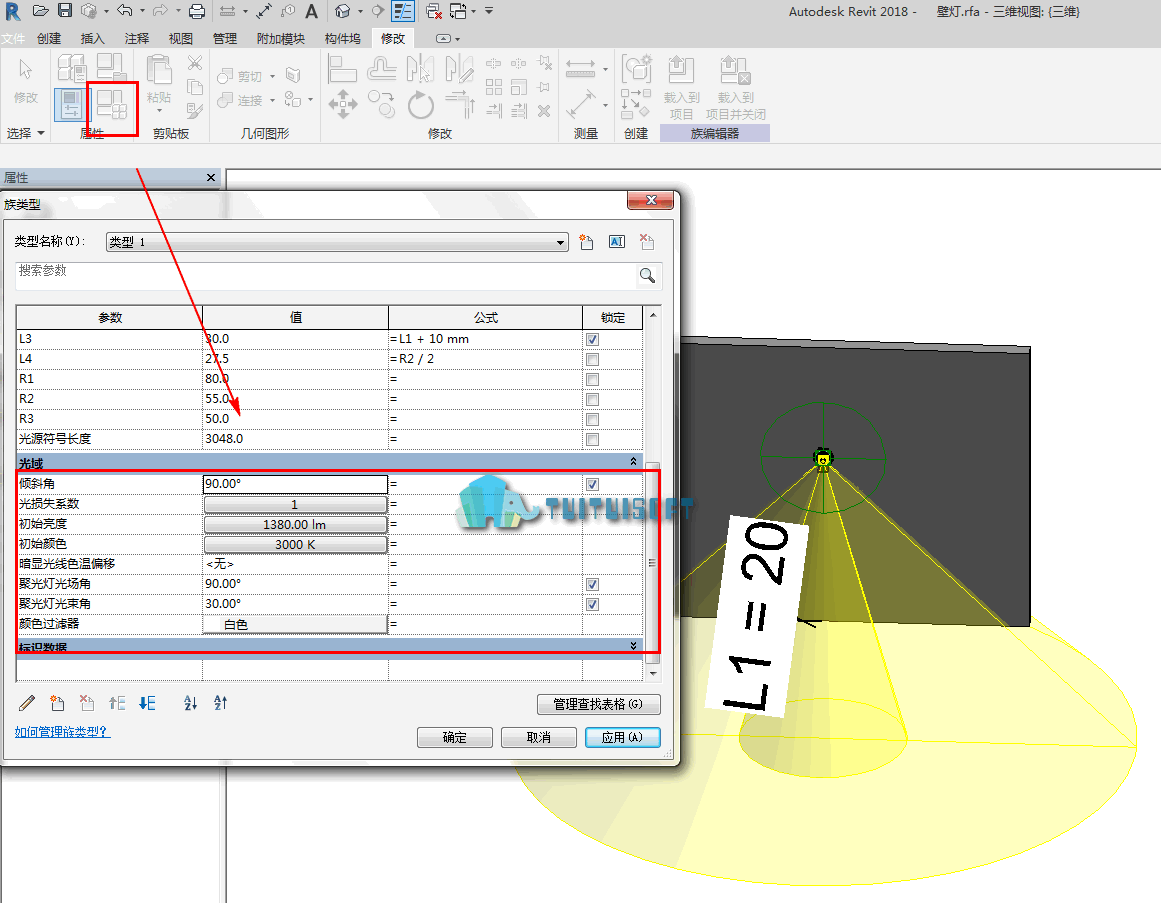Sort parameters in ascending order
This screenshot has width=1161, height=903.
(190, 703)
